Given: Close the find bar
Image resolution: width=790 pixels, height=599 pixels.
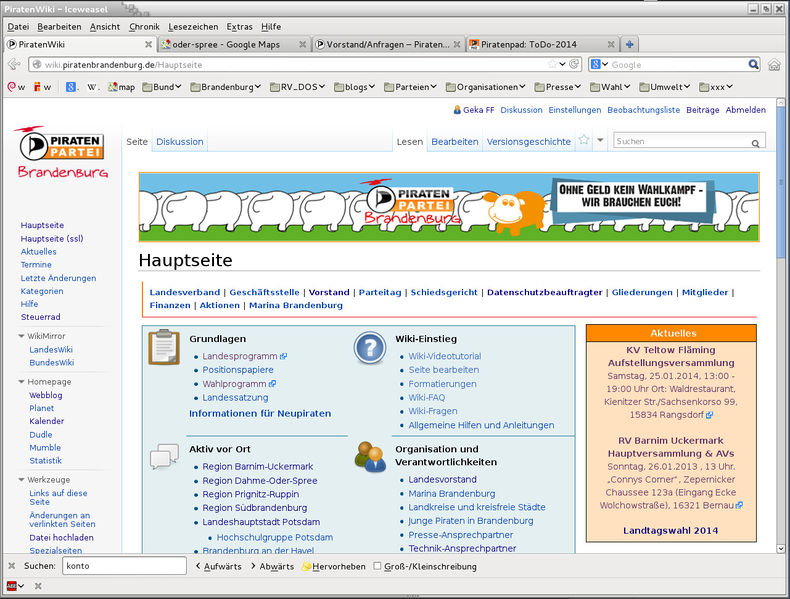Looking at the screenshot, I should (x=12, y=566).
